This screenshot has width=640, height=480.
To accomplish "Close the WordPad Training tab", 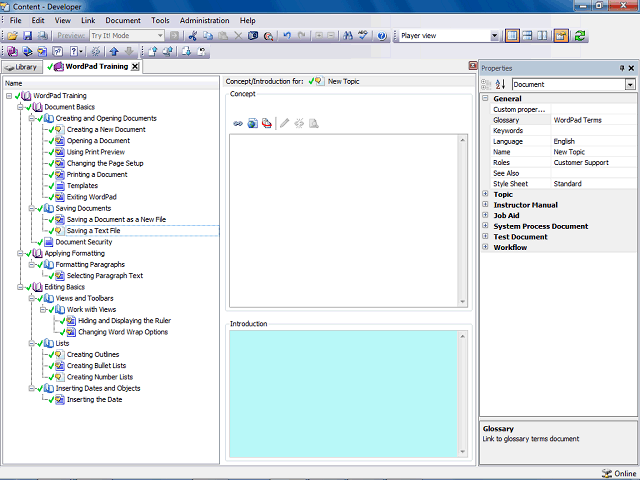I will (135, 67).
